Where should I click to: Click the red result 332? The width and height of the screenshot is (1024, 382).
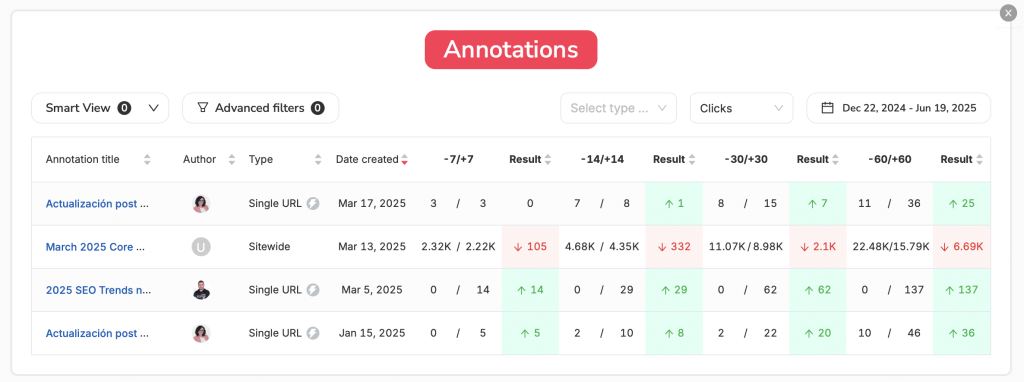(674, 247)
